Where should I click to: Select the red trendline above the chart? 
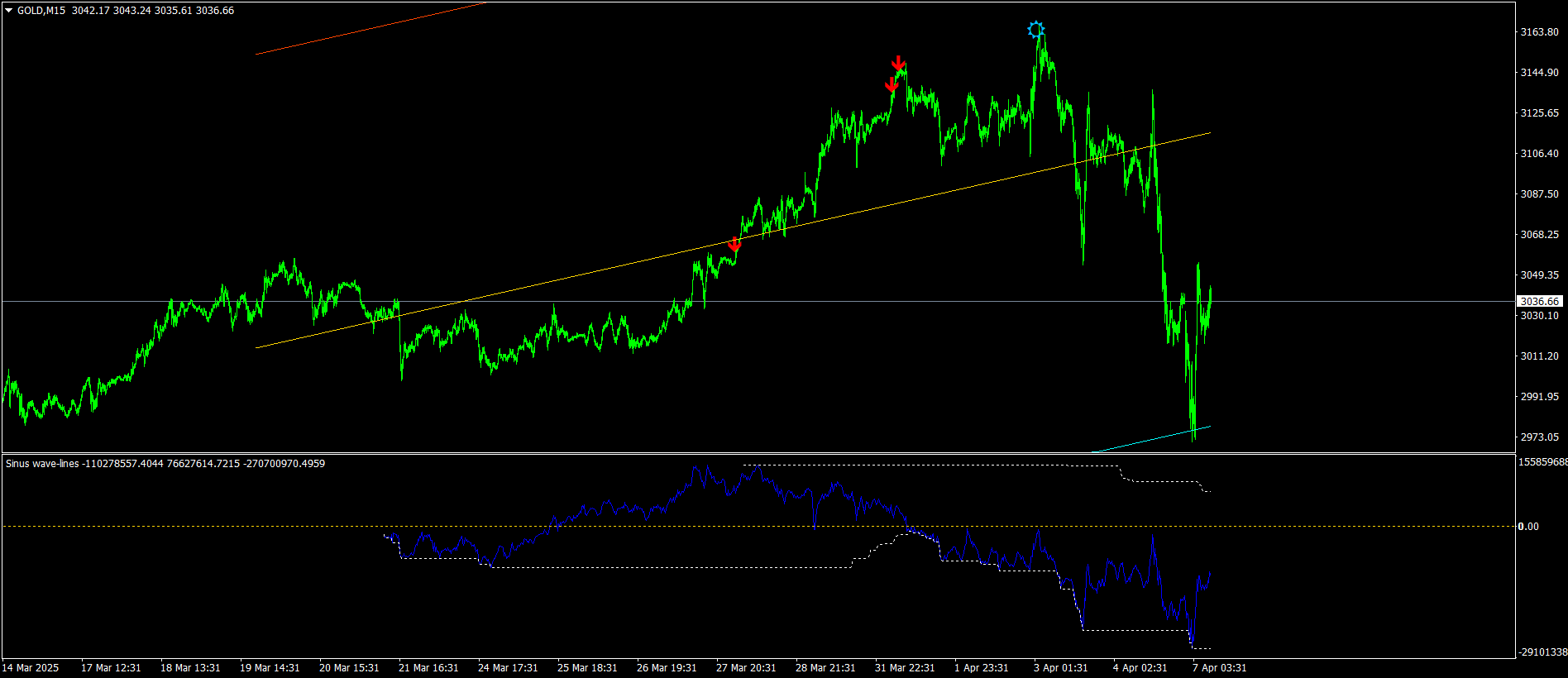click(x=370, y=29)
